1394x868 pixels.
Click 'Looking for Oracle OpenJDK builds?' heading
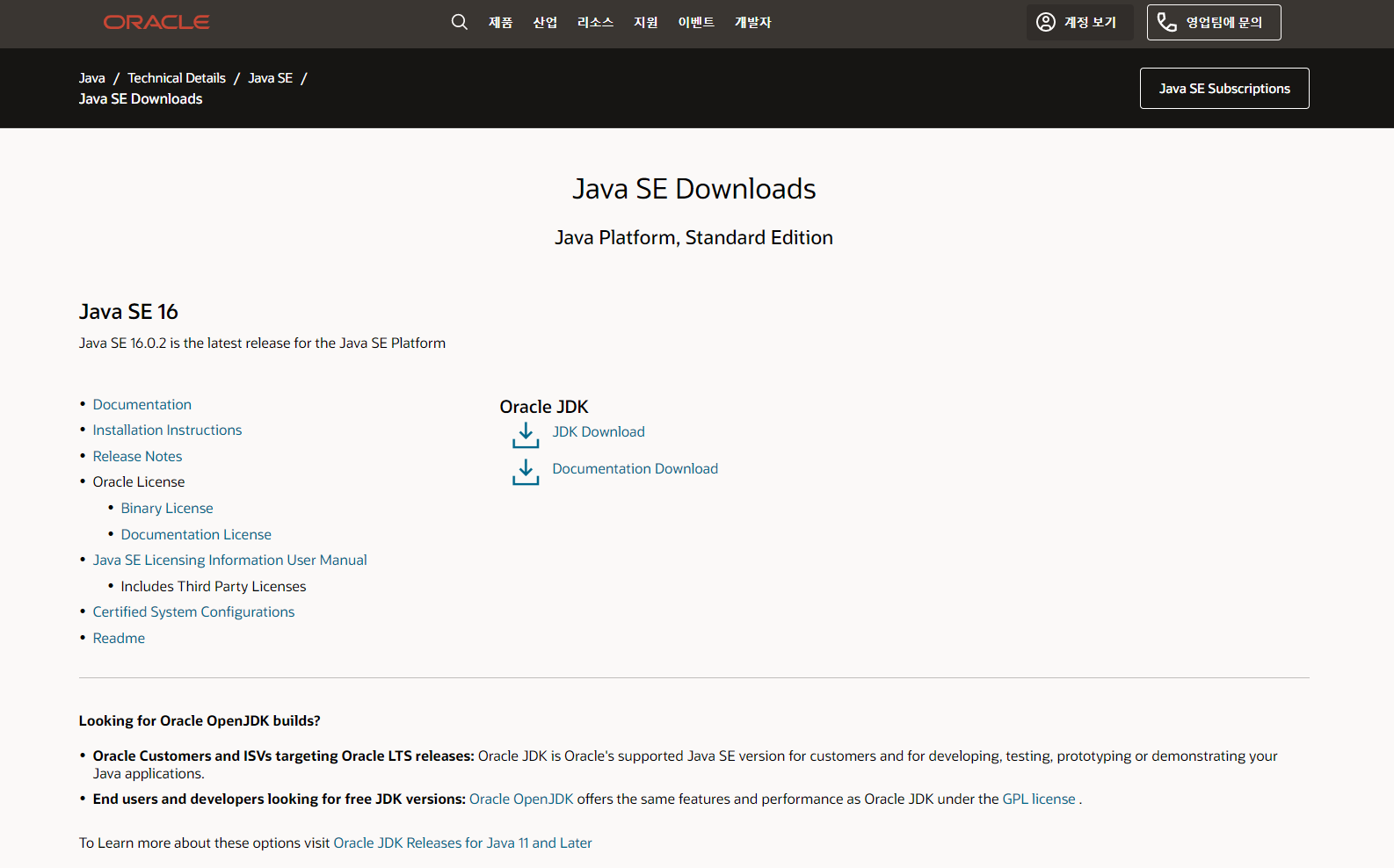click(200, 720)
